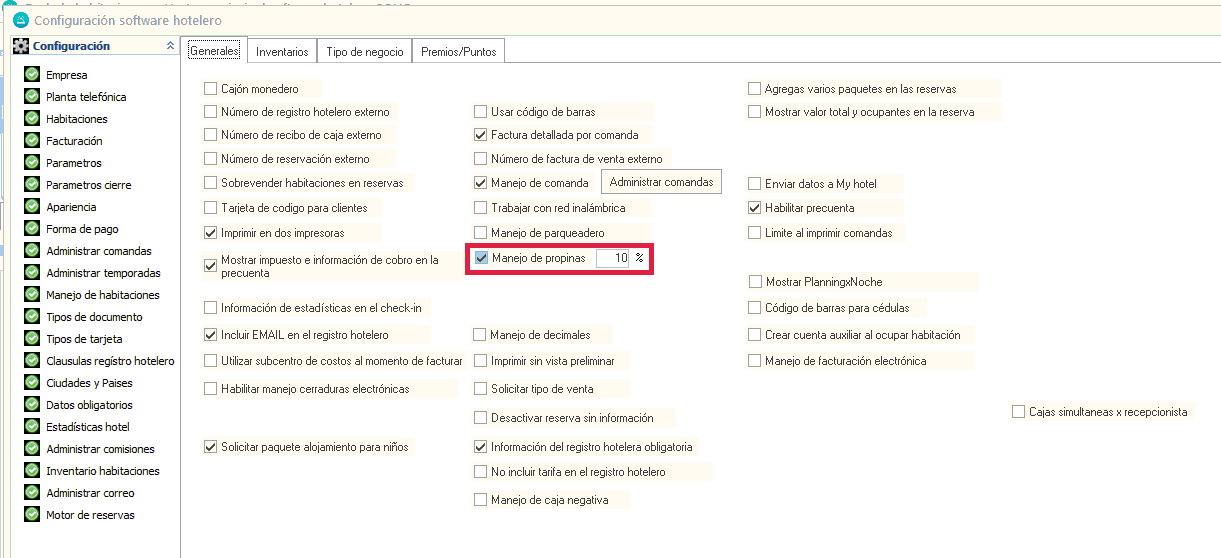The image size is (1221, 558).
Task: Open Estadísticas hotel in the sidebar
Action: point(88,427)
